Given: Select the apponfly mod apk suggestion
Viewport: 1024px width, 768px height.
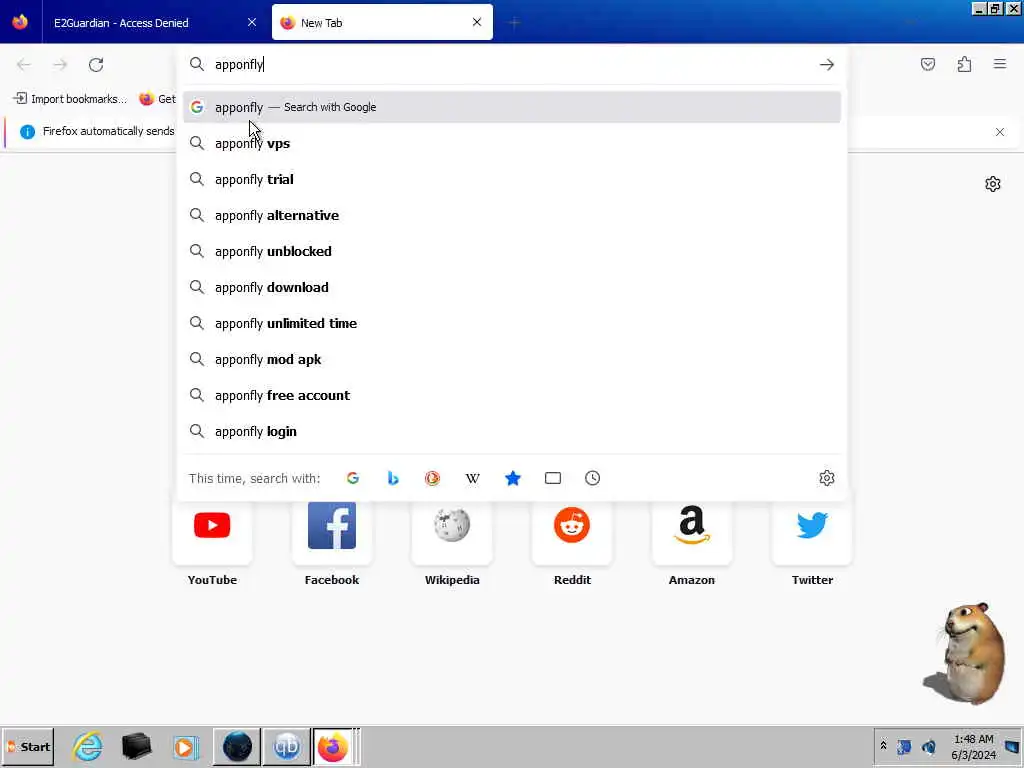Looking at the screenshot, I should click(512, 359).
